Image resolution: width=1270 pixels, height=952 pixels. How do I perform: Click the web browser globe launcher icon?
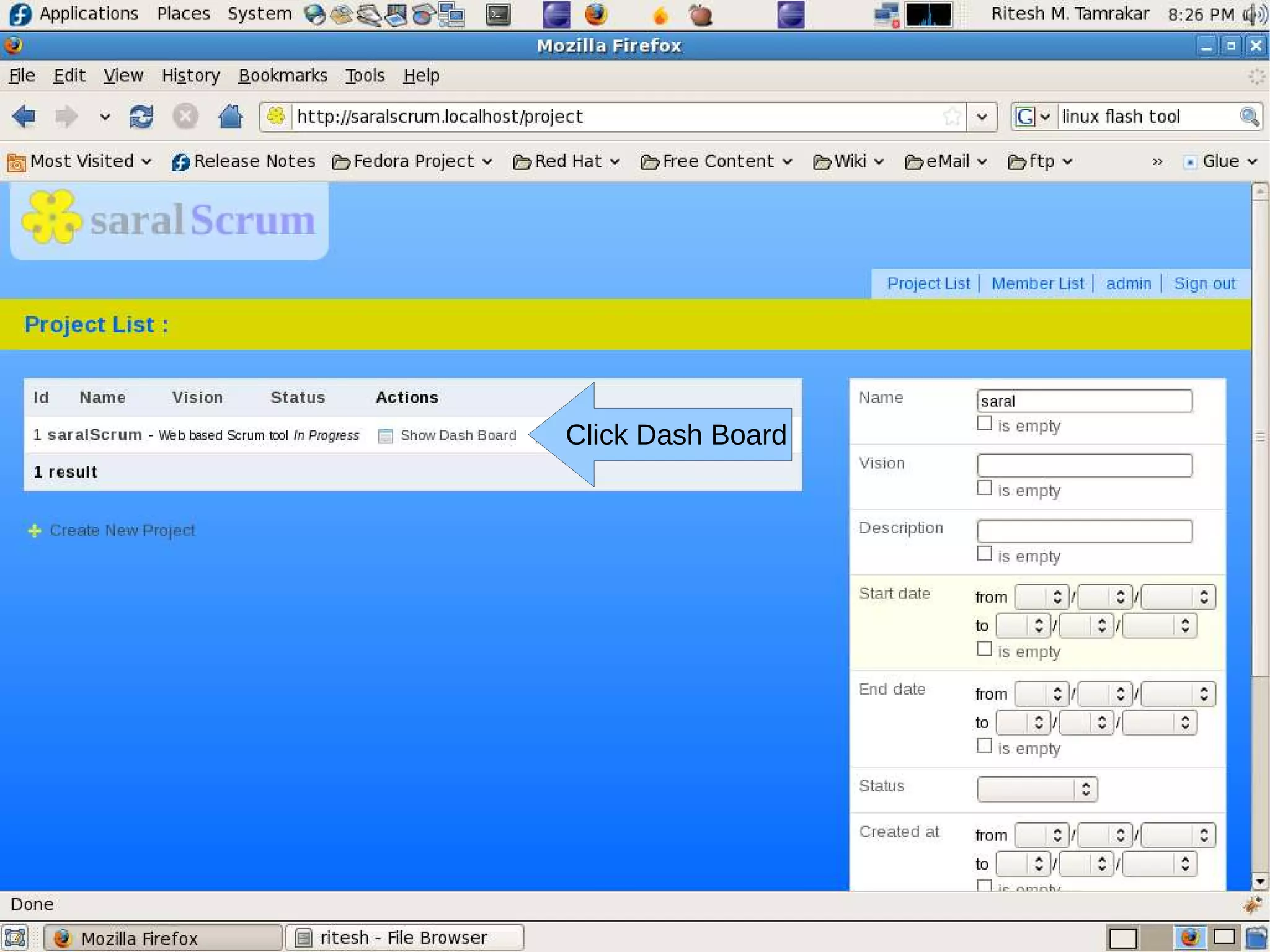pos(315,15)
